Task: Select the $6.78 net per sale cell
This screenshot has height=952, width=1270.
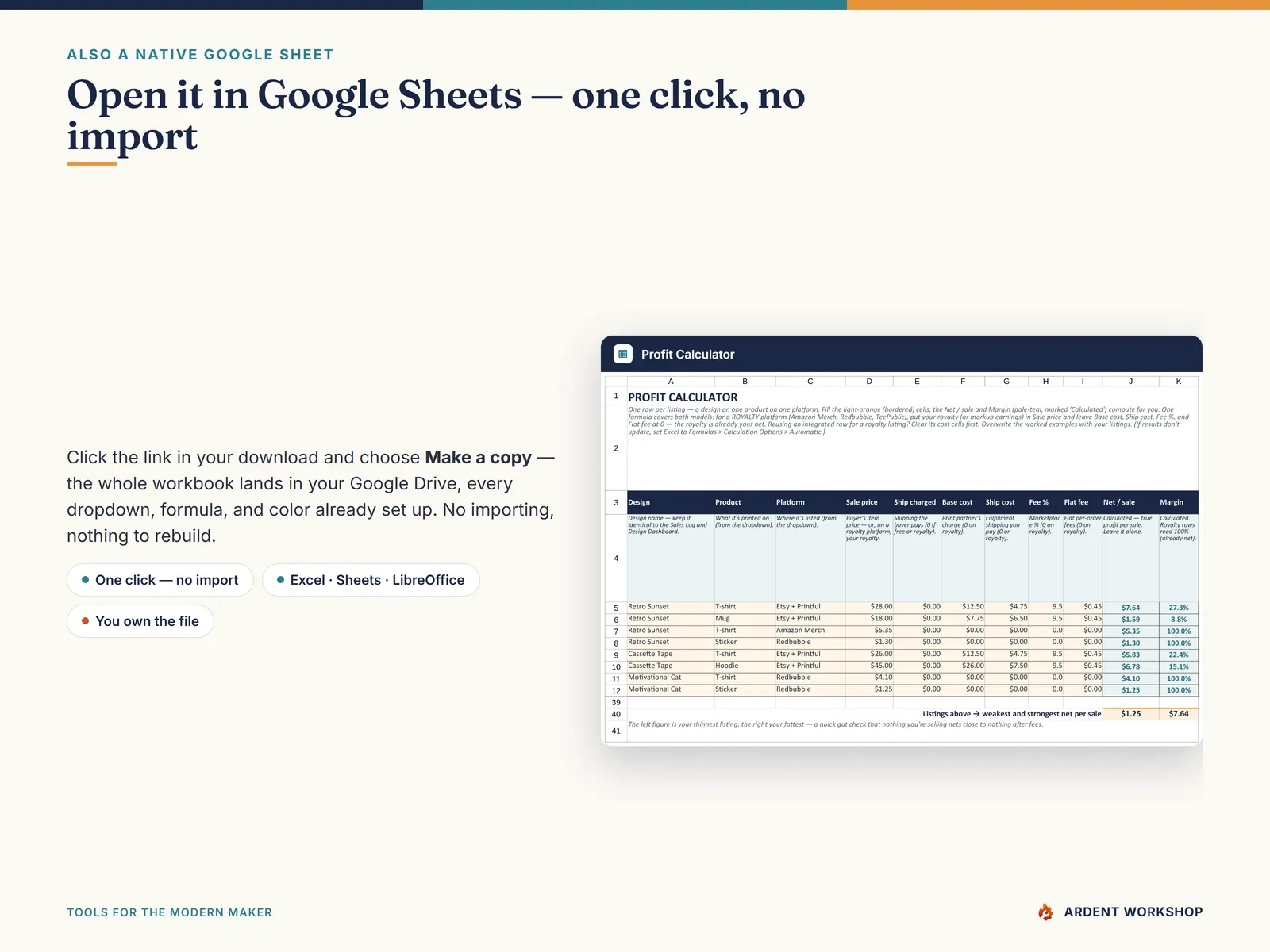Action: point(1130,667)
